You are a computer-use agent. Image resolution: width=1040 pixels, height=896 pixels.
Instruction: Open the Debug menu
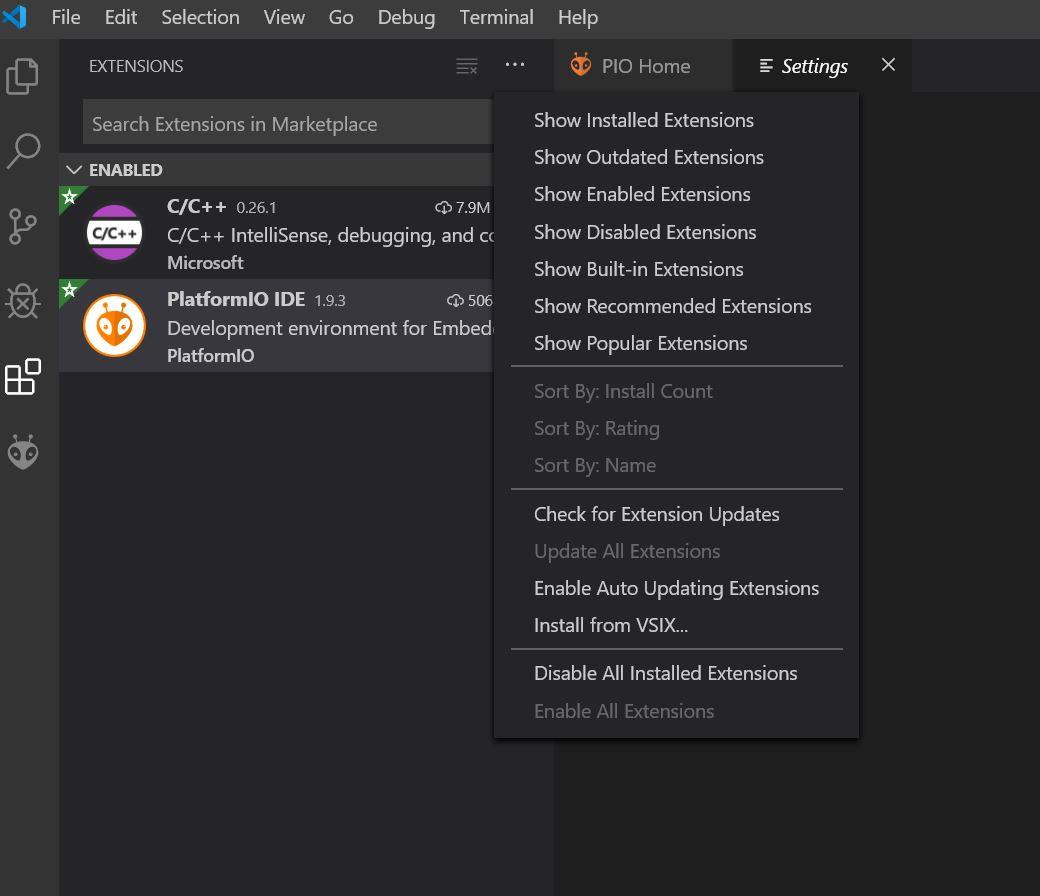click(406, 17)
